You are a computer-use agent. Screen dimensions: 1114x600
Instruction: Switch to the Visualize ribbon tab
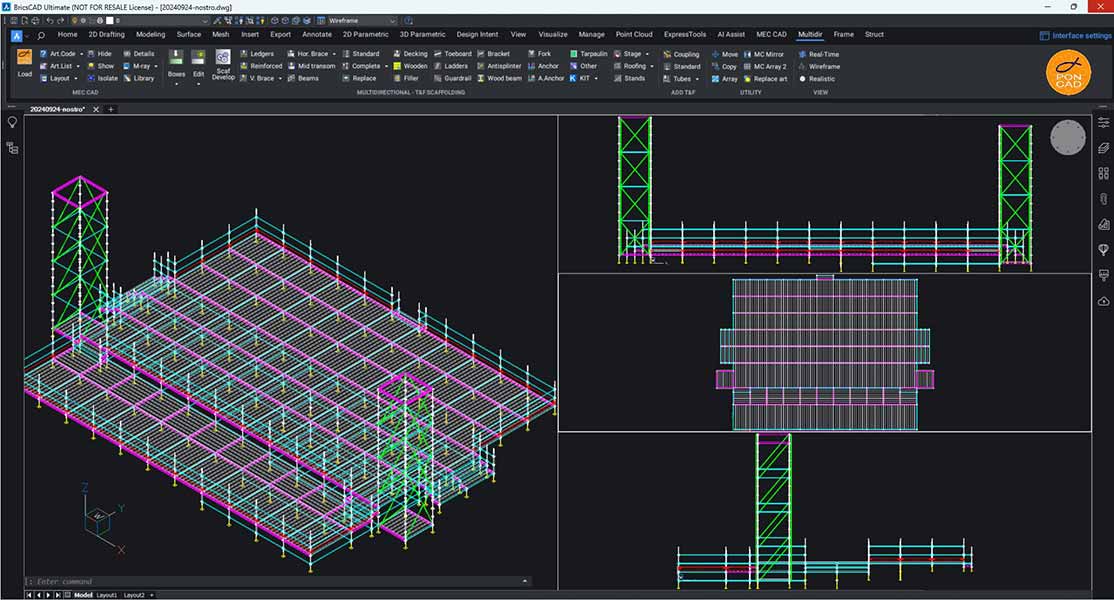click(x=552, y=33)
